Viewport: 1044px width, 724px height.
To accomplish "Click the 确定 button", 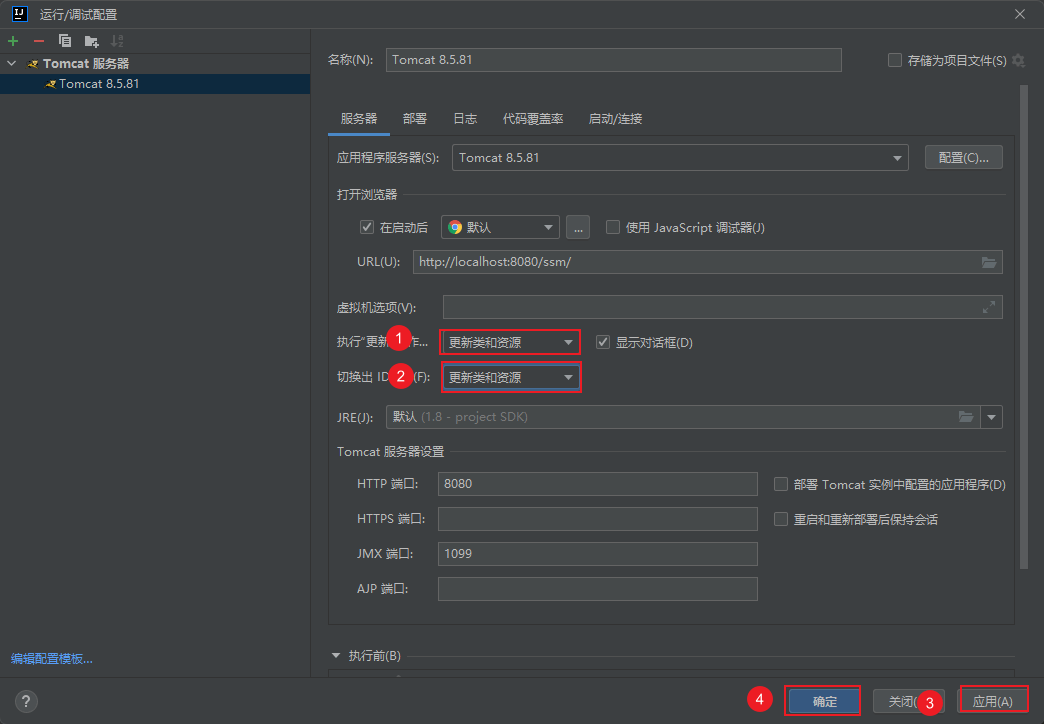I will 824,701.
